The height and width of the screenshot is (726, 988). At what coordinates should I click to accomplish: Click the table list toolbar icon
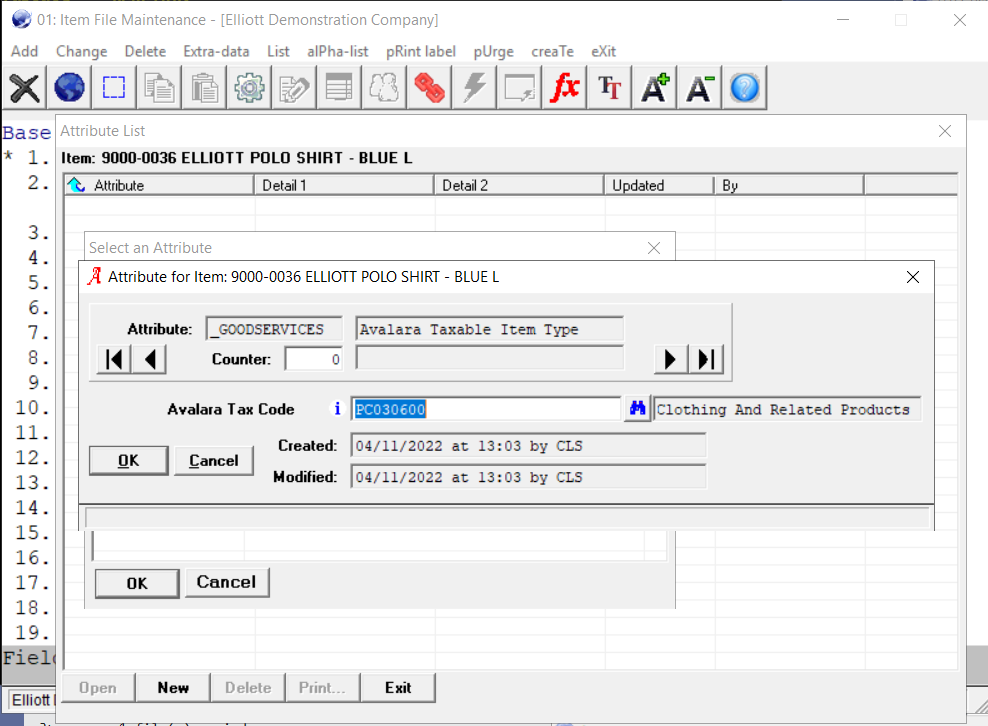point(339,88)
